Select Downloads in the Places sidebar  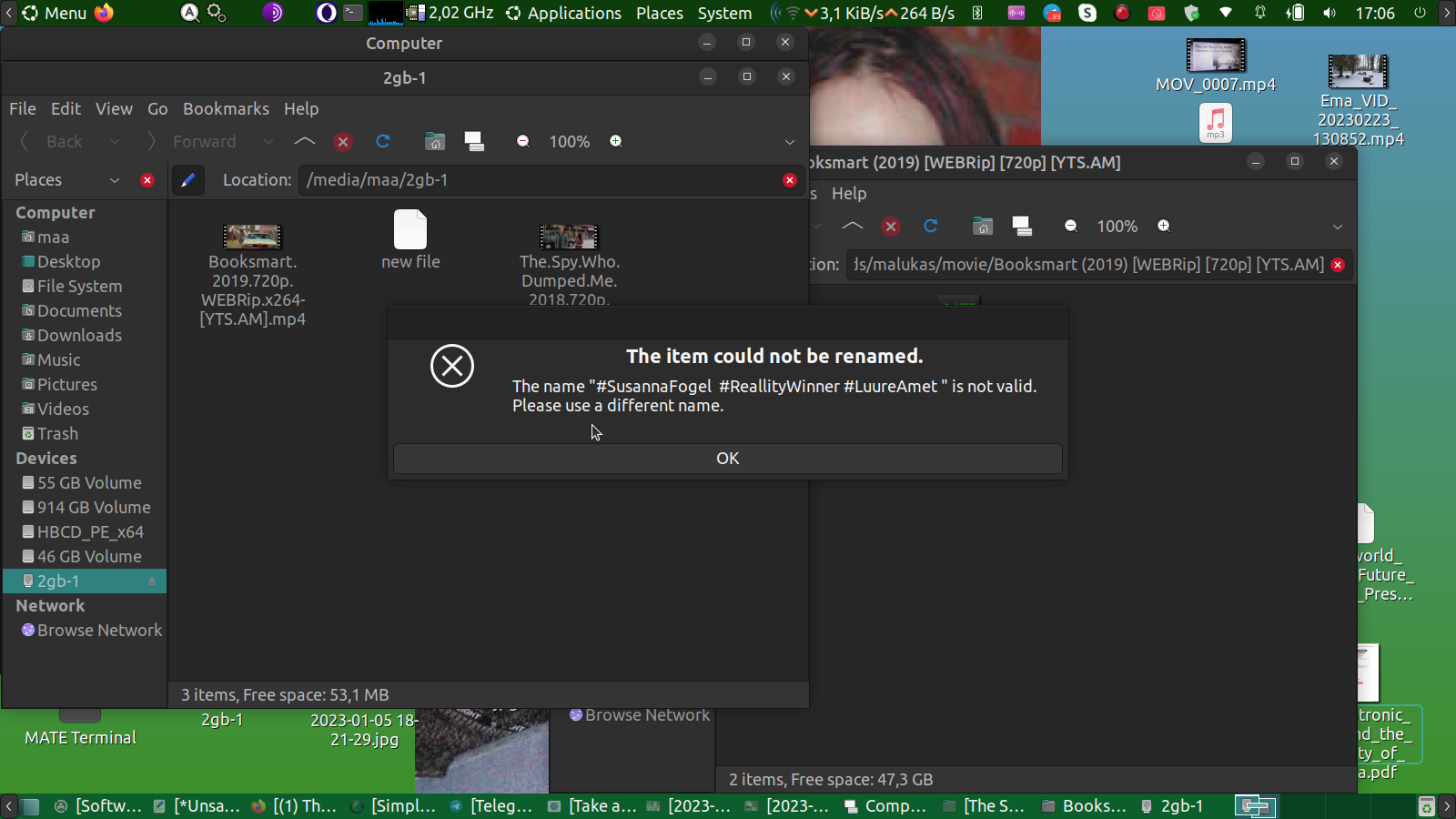pos(79,336)
